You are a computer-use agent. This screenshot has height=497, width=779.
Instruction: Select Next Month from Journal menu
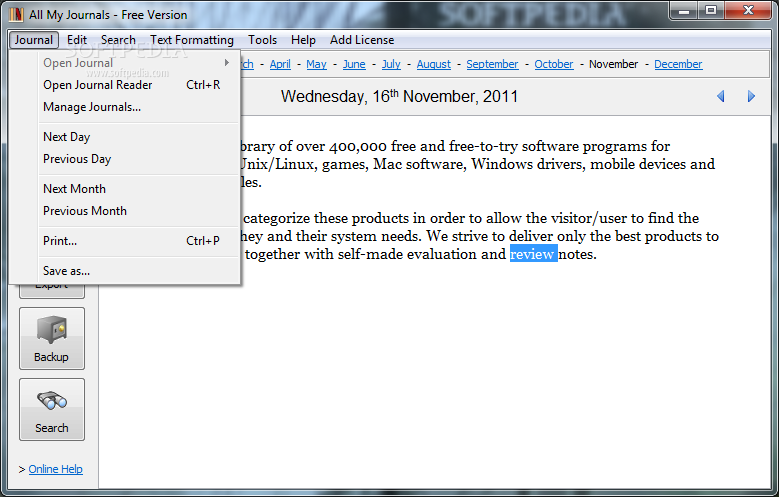pos(139,189)
